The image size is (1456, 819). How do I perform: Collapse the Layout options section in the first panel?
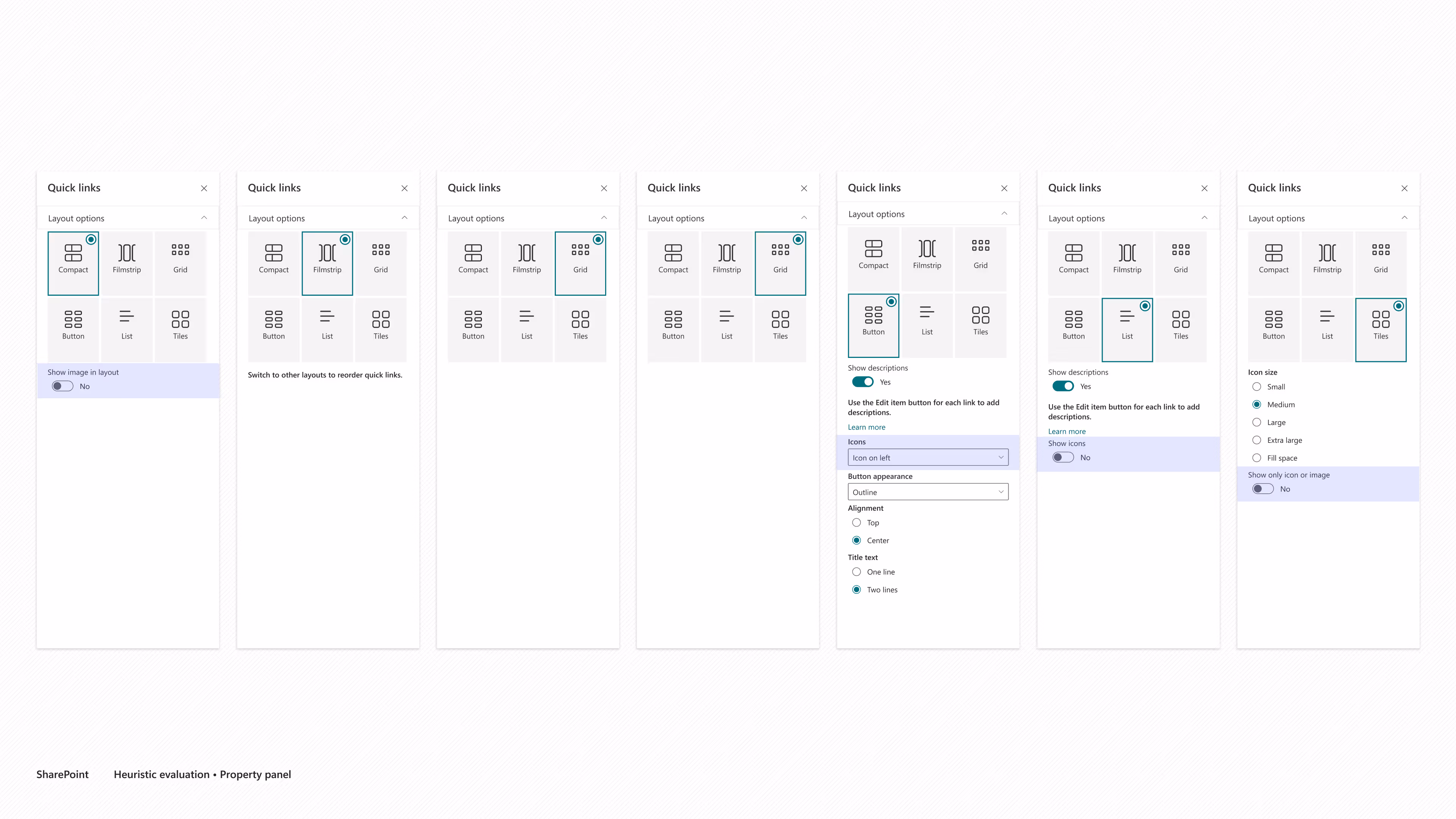click(204, 218)
